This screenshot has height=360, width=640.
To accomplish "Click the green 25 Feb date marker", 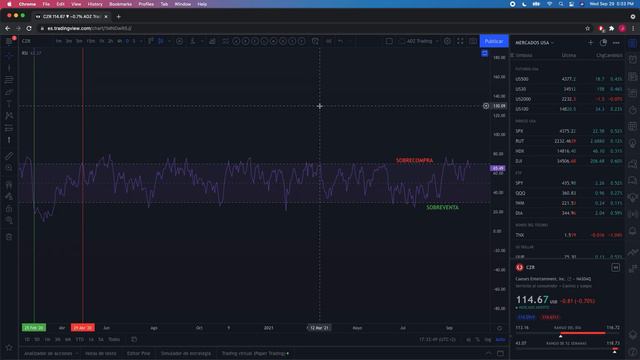I will (34, 328).
